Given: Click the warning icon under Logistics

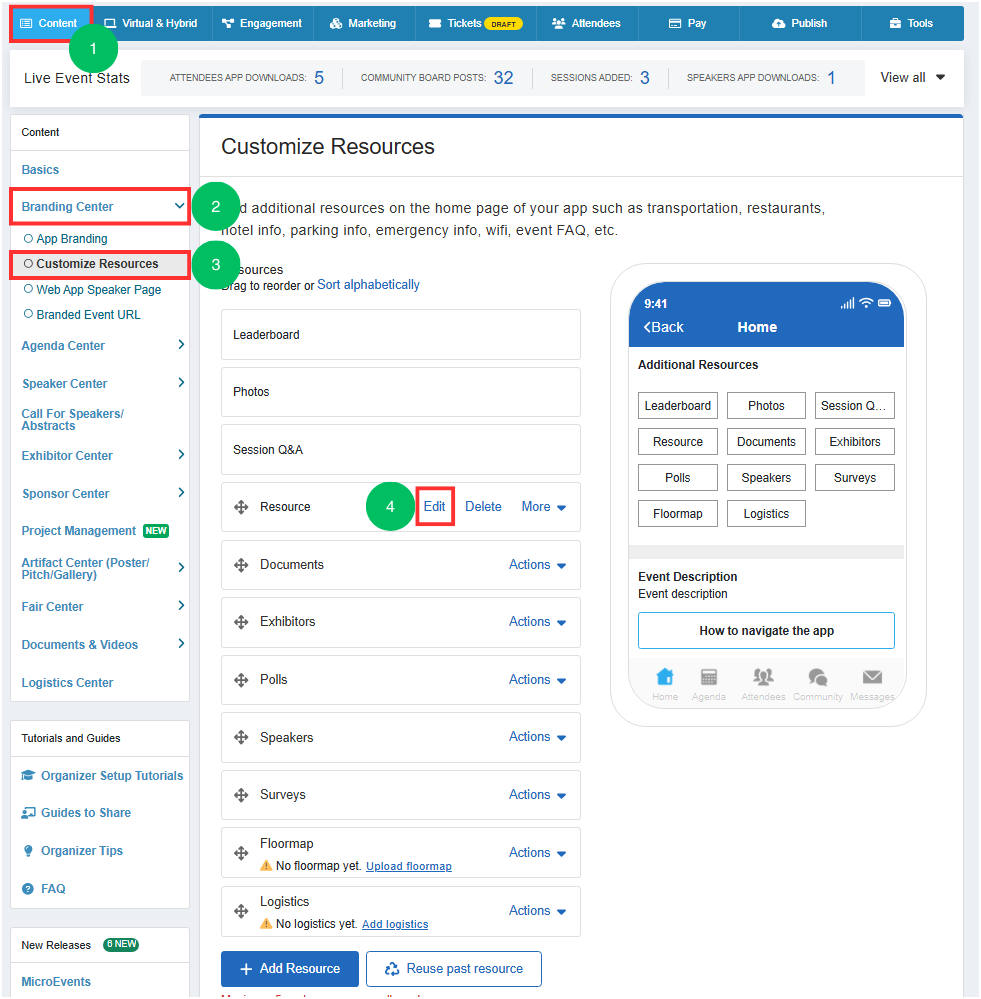Looking at the screenshot, I should click(266, 924).
